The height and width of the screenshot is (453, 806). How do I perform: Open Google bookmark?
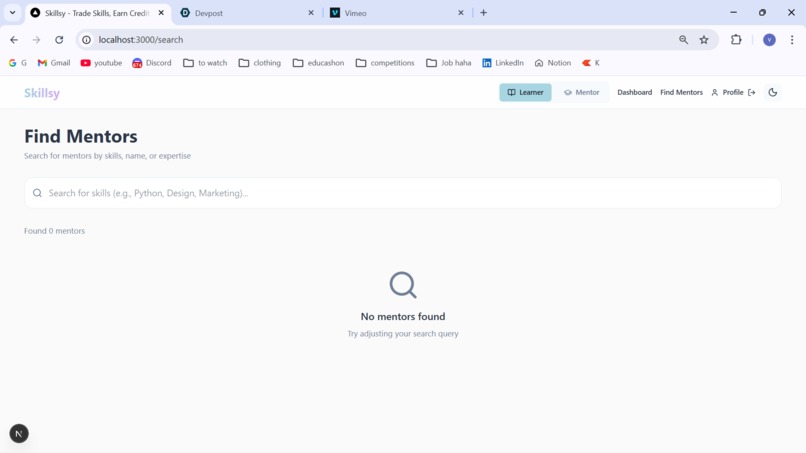point(17,63)
